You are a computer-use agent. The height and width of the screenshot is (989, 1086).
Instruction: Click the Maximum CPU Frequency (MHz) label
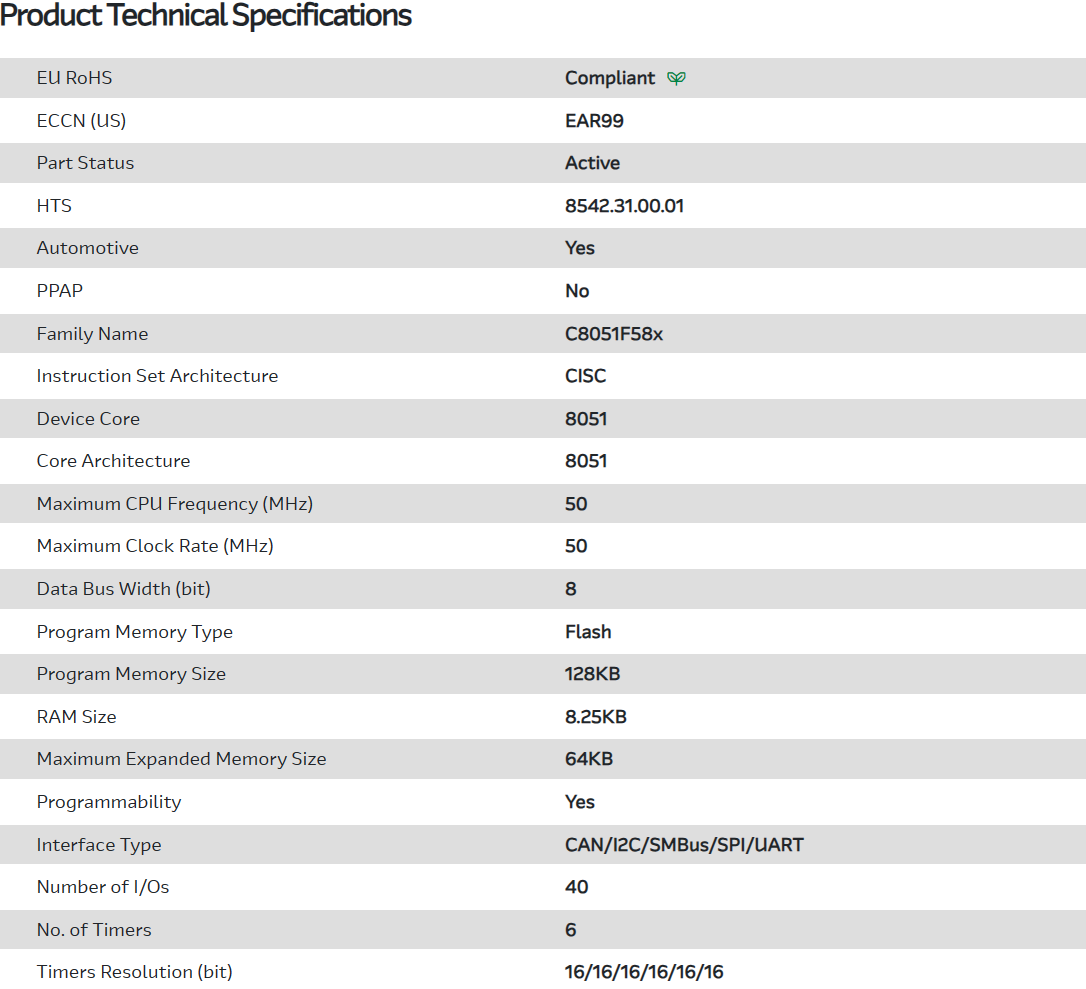[x=174, y=504]
